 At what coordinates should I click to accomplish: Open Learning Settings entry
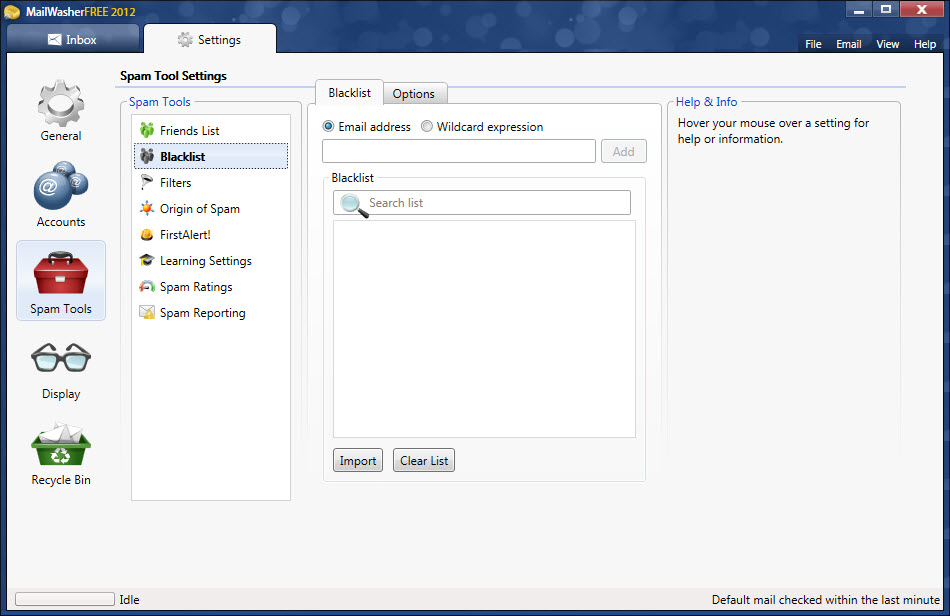[x=211, y=260]
